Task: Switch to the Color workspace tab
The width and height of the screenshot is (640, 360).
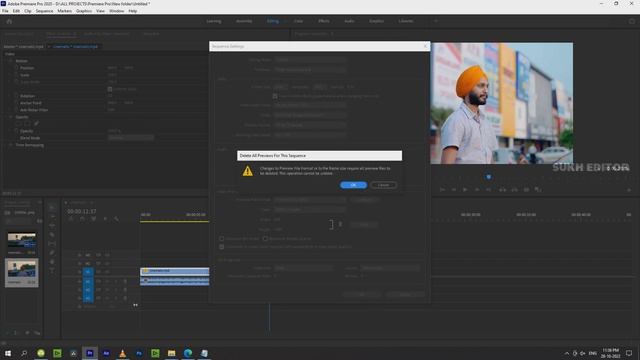Action: click(298, 21)
